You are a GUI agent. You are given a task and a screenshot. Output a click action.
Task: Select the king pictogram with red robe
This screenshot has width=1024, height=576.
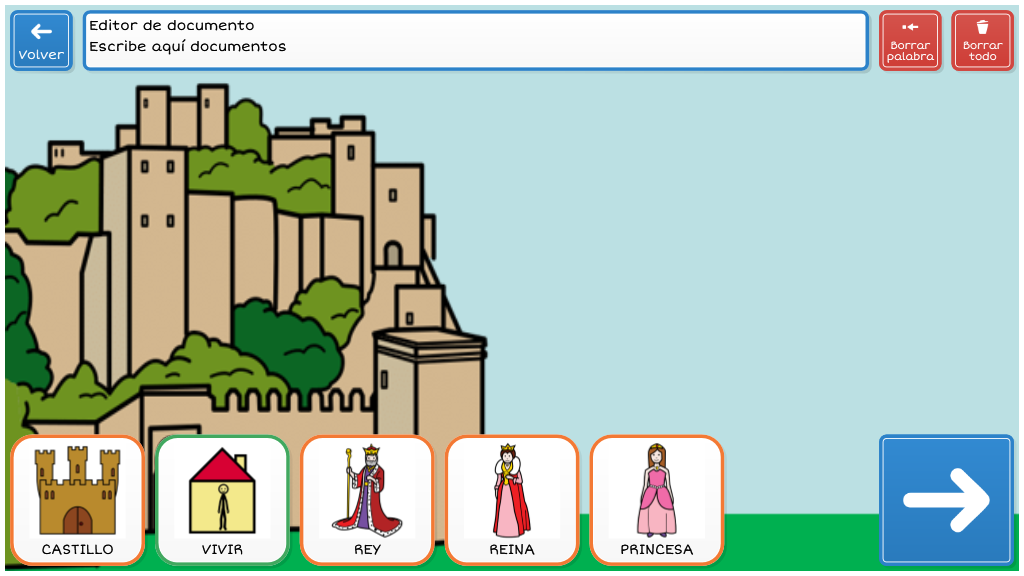[367, 492]
